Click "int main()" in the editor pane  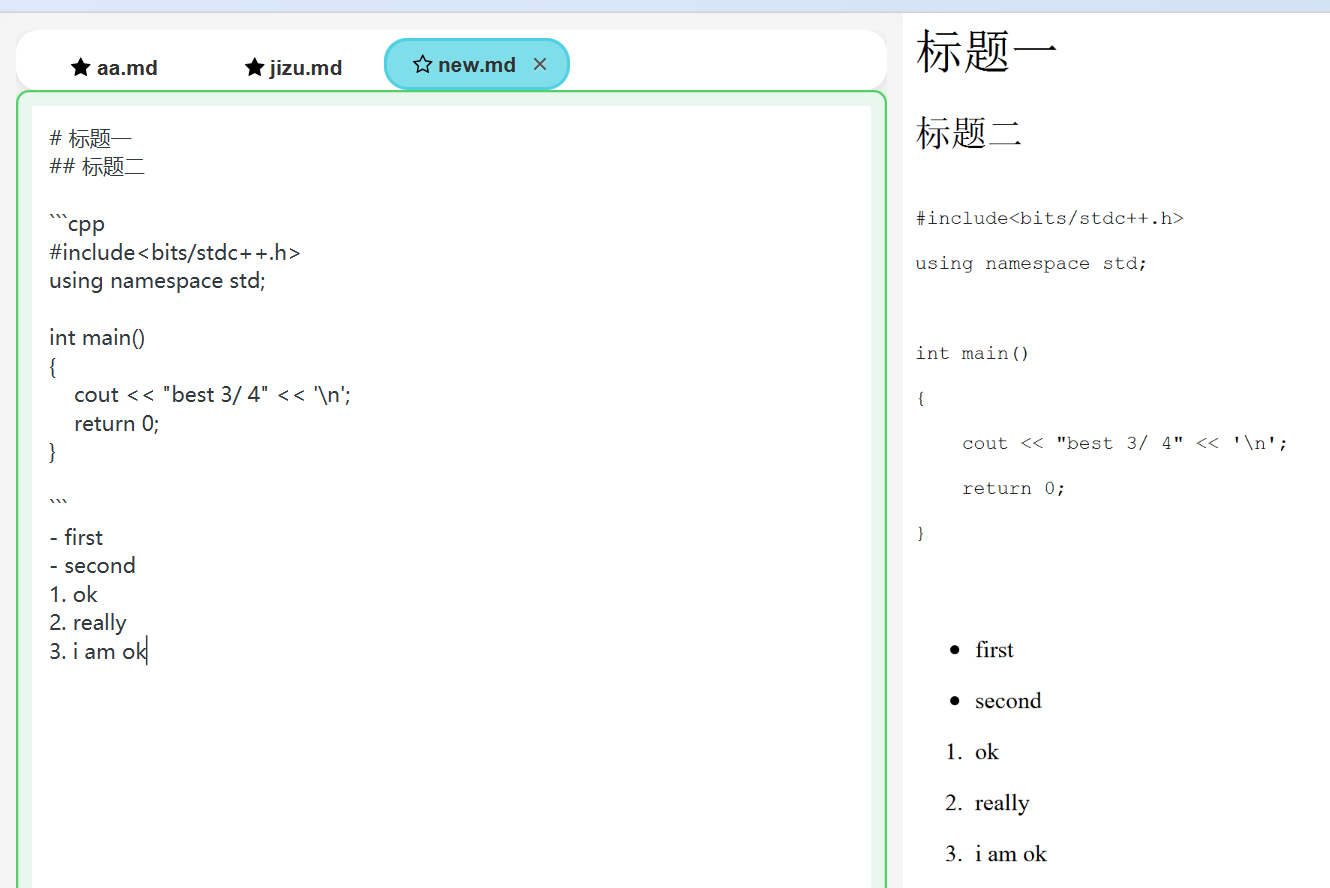tap(97, 337)
